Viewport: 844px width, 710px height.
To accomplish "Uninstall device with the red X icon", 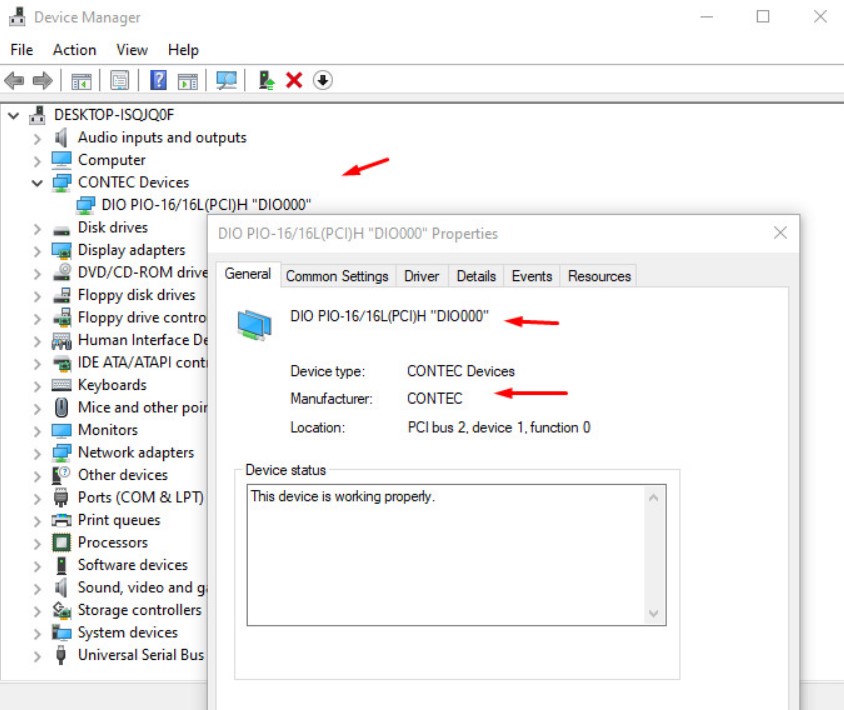I will pyautogui.click(x=294, y=80).
